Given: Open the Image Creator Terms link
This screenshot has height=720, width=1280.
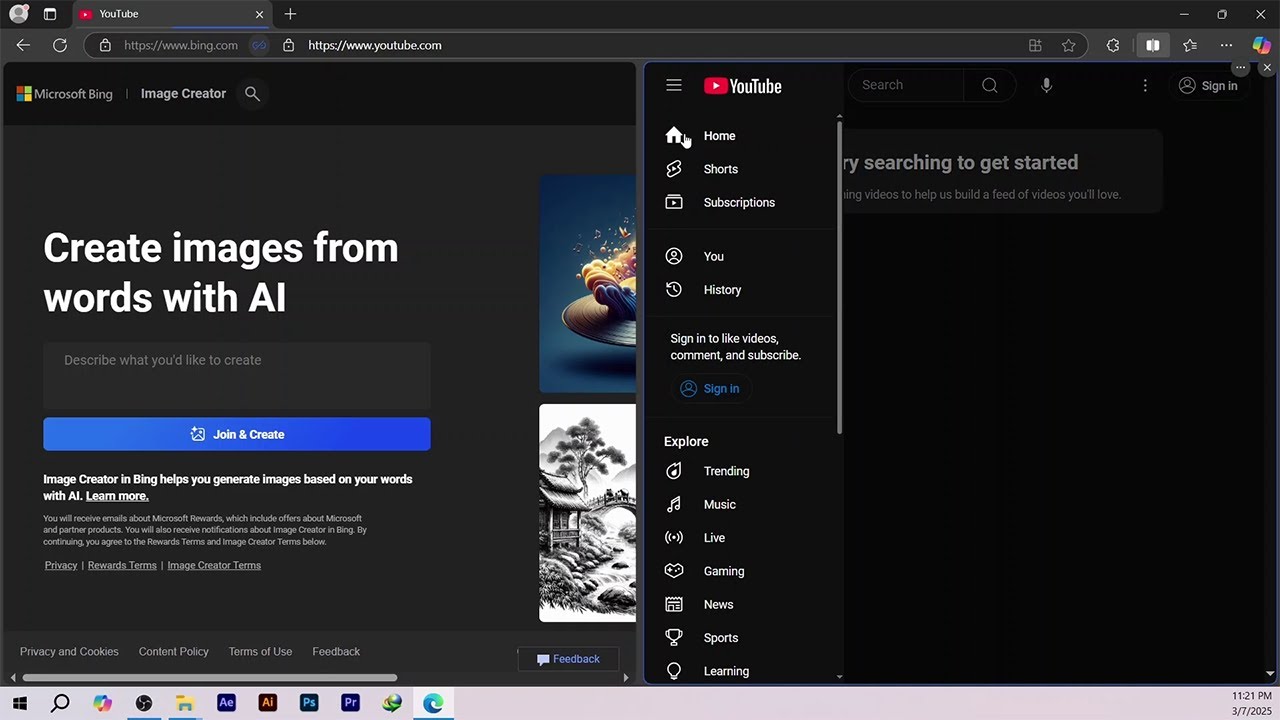Looking at the screenshot, I should click(x=214, y=565).
